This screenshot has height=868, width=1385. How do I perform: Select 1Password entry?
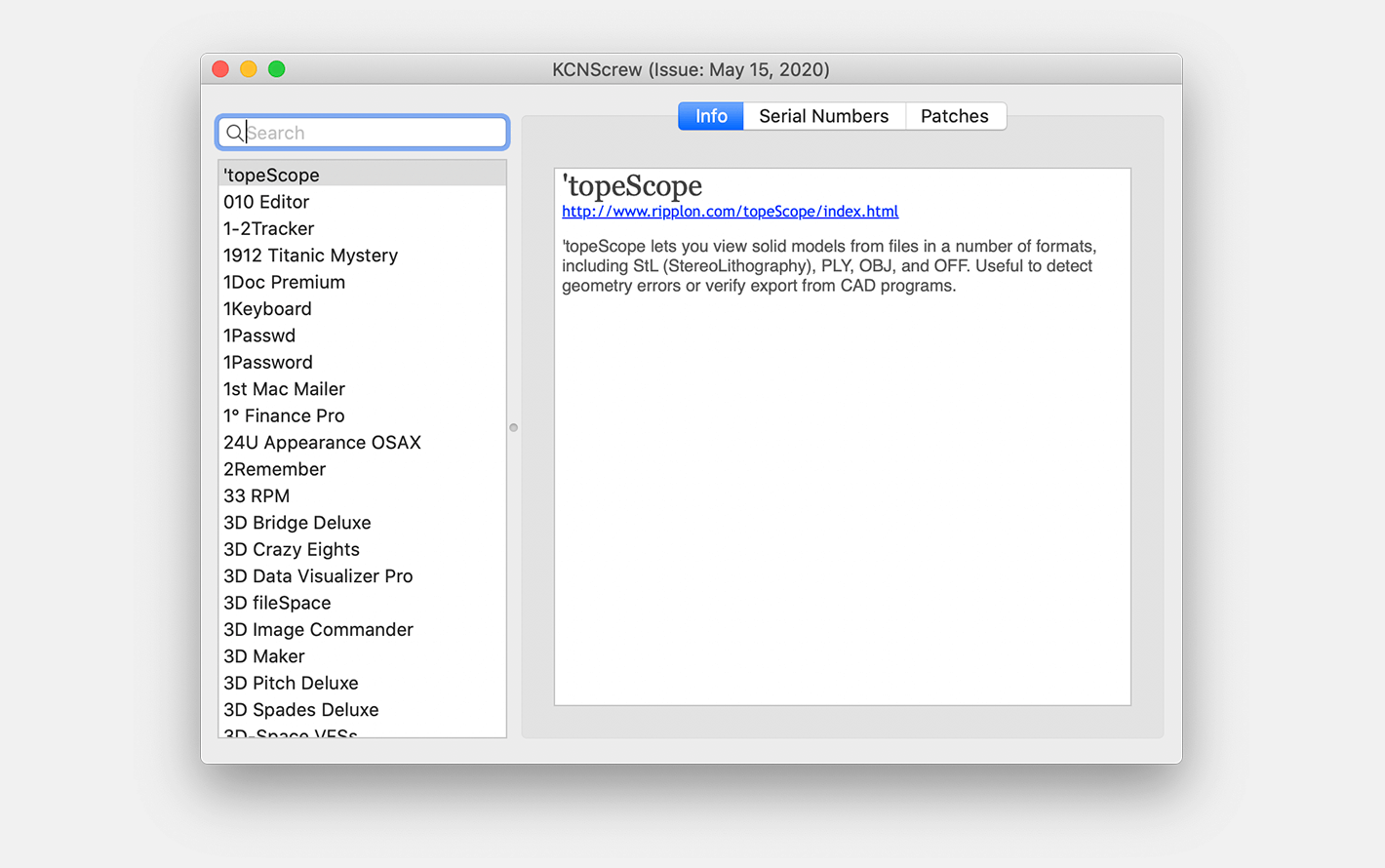[362, 362]
